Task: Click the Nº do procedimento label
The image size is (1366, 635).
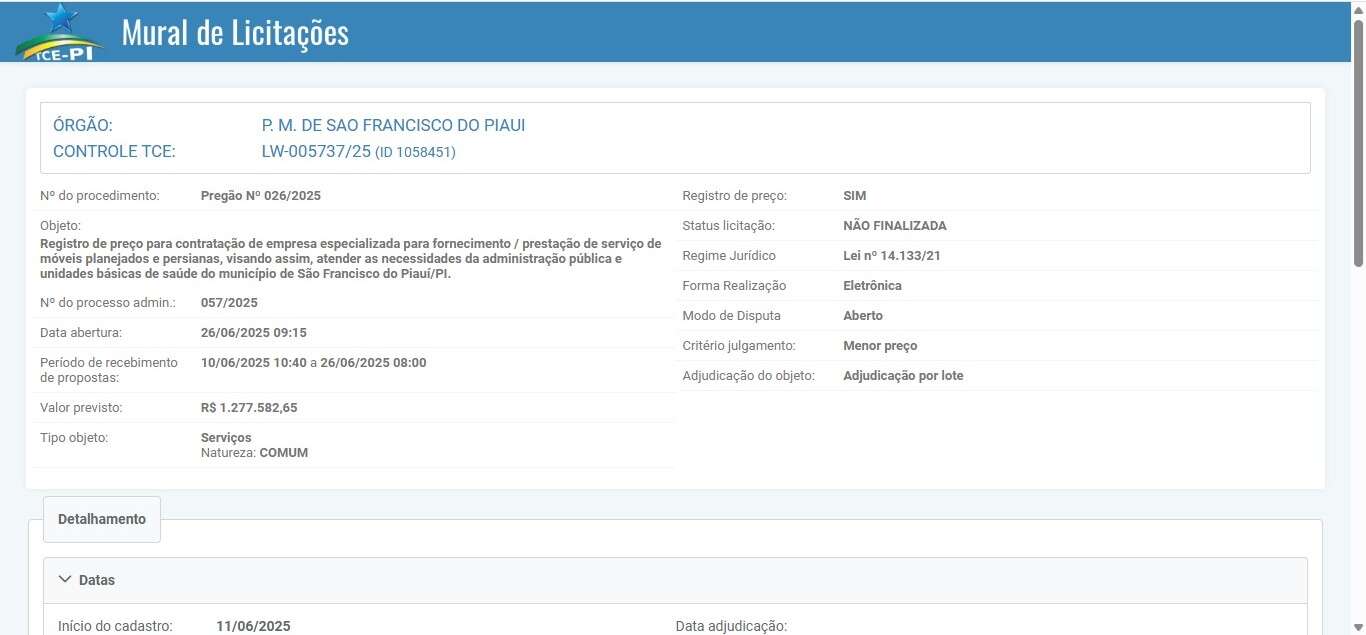Action: pos(100,196)
